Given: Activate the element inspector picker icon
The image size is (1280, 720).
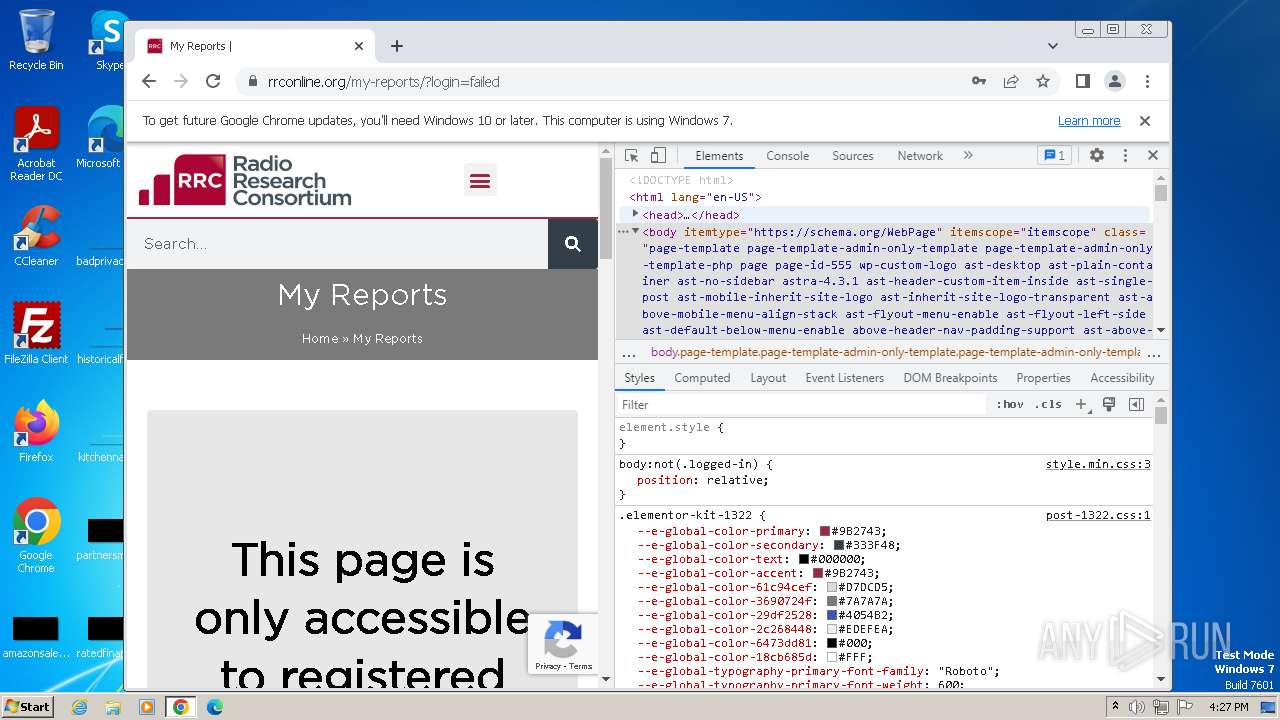Looking at the screenshot, I should click(x=631, y=156).
